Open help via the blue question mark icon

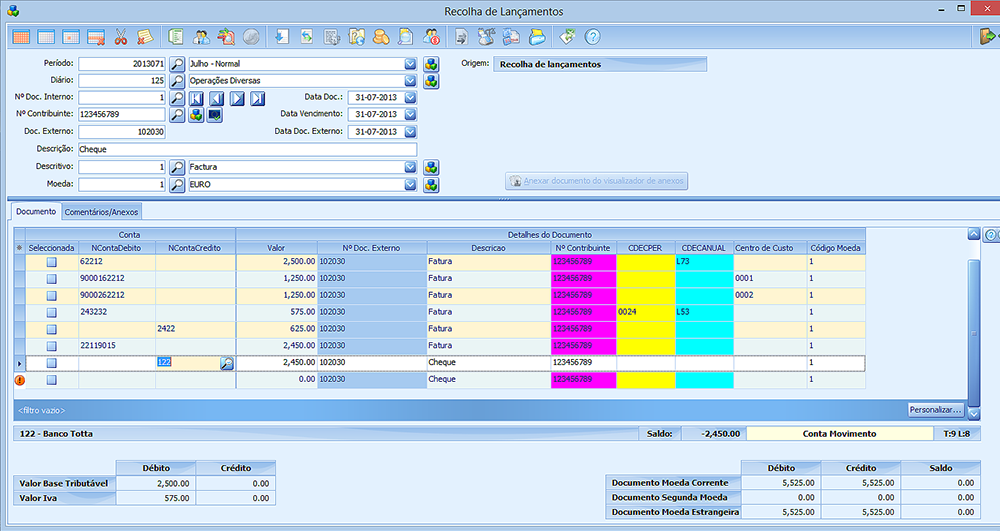pyautogui.click(x=592, y=37)
